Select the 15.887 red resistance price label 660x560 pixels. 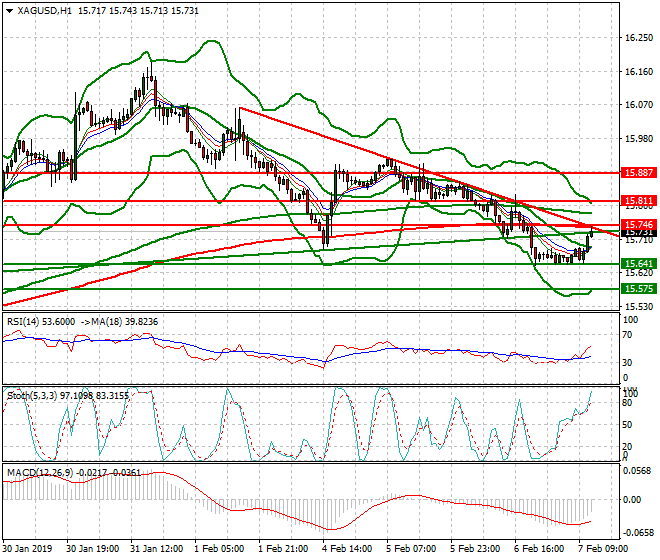click(637, 173)
